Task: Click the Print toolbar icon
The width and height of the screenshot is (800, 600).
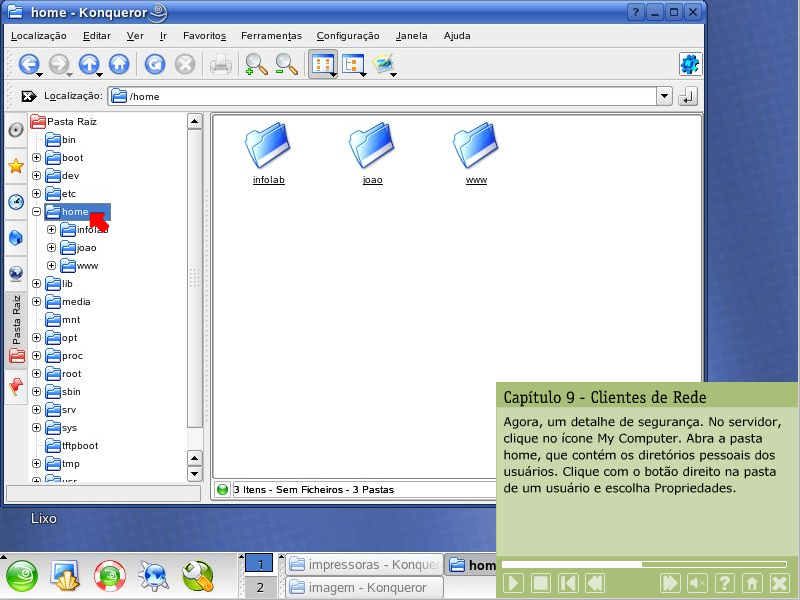Action: 221,64
